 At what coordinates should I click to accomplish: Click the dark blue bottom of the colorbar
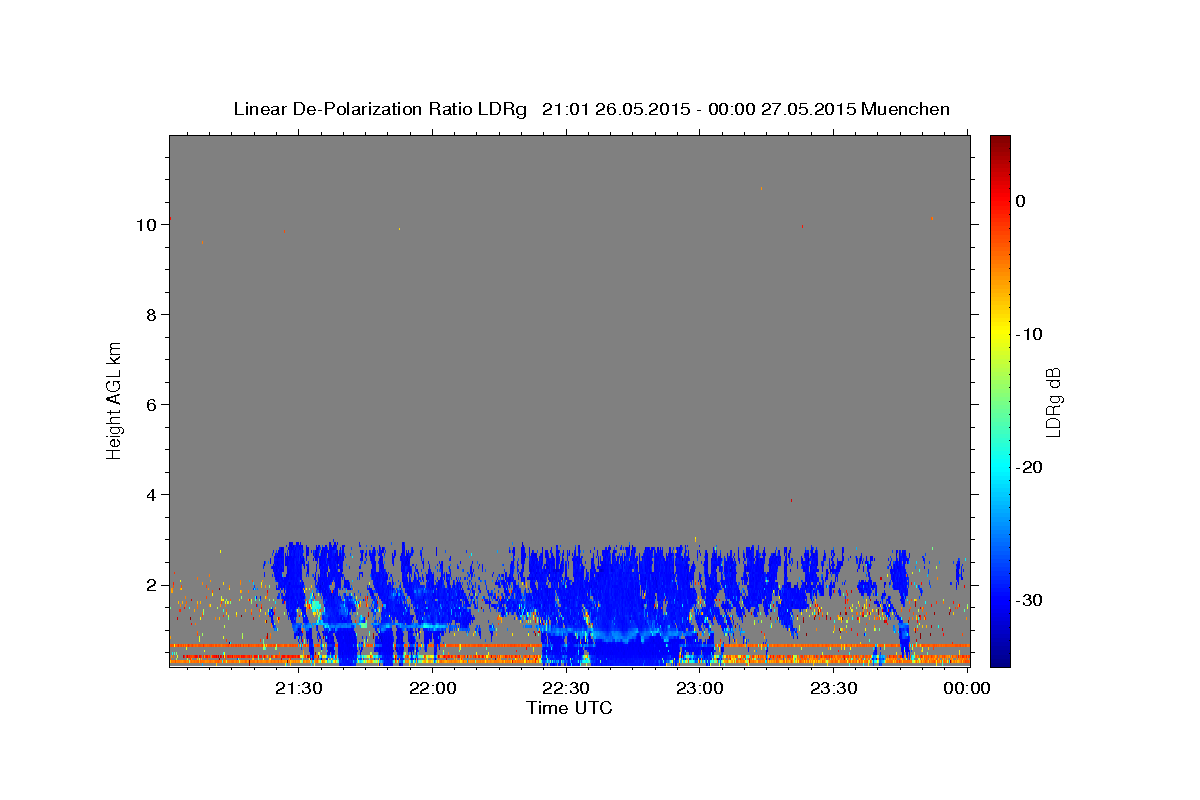1000,658
